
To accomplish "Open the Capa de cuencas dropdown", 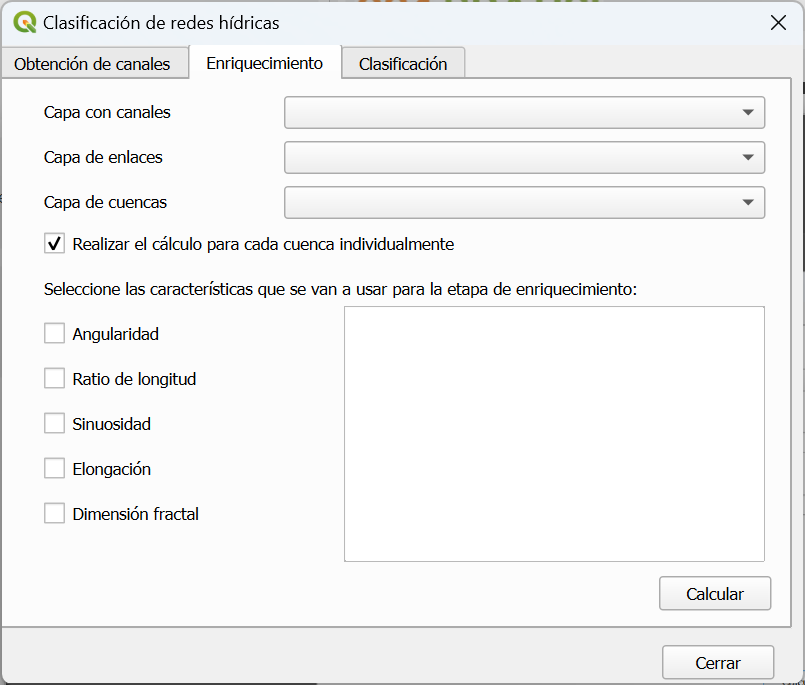I will click(x=748, y=202).
